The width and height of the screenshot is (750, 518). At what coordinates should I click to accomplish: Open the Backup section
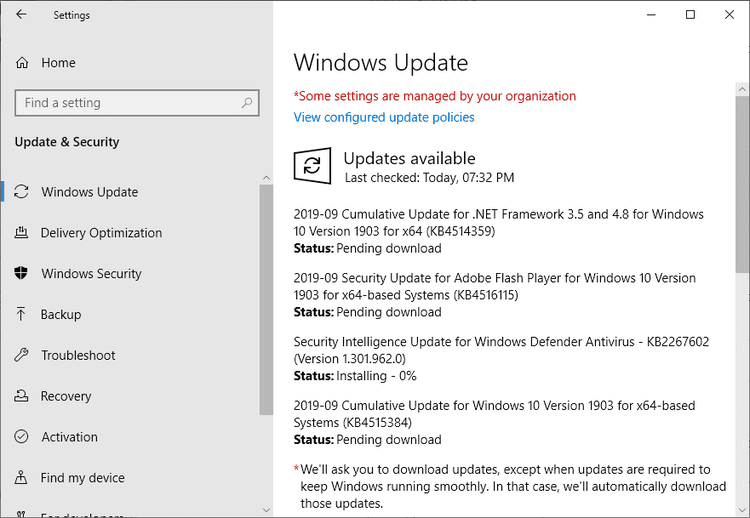(61, 314)
